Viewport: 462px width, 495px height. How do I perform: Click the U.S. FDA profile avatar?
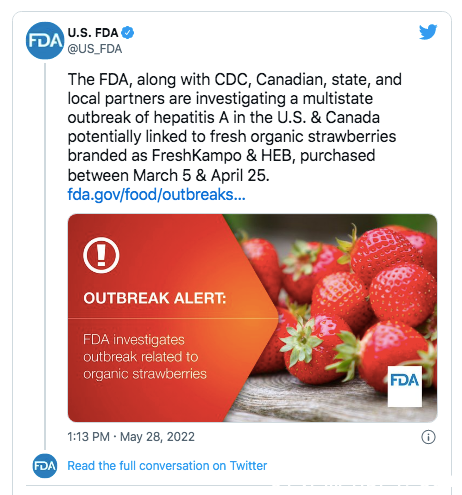click(45, 41)
